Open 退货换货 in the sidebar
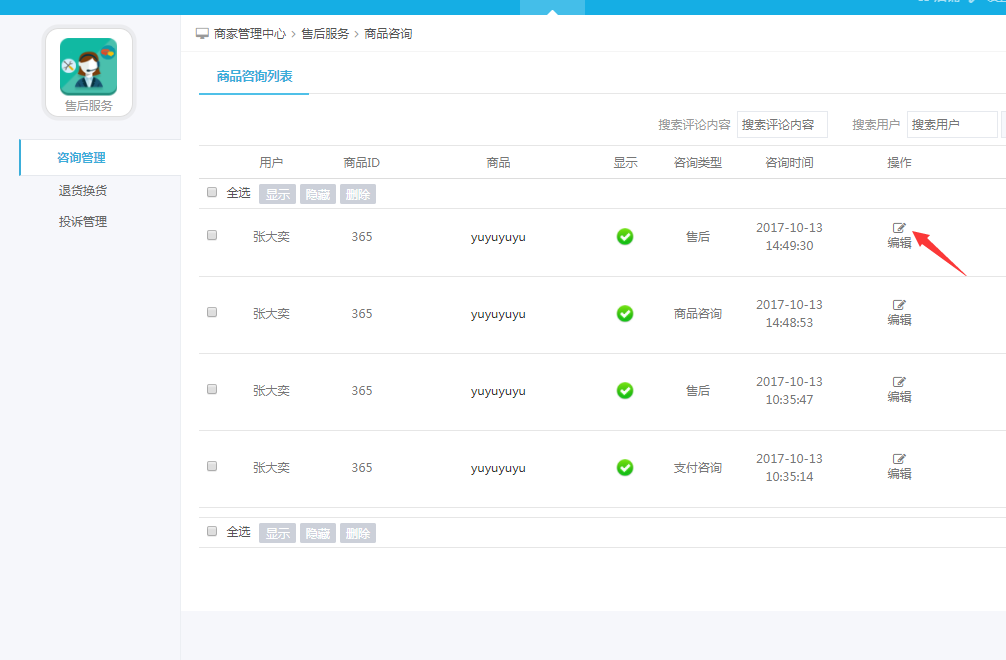 pyautogui.click(x=82, y=190)
